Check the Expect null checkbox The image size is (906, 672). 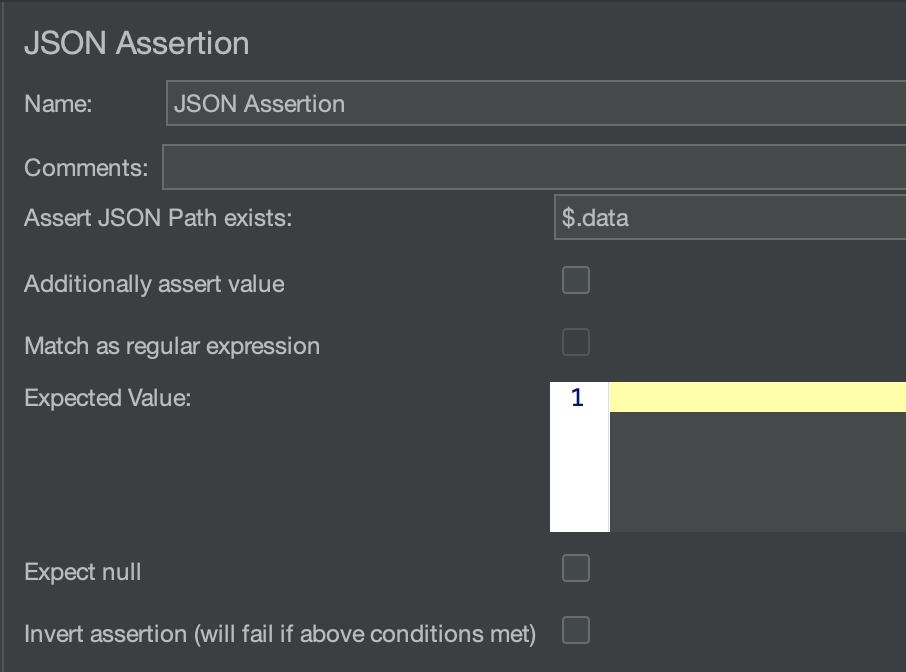tap(576, 569)
